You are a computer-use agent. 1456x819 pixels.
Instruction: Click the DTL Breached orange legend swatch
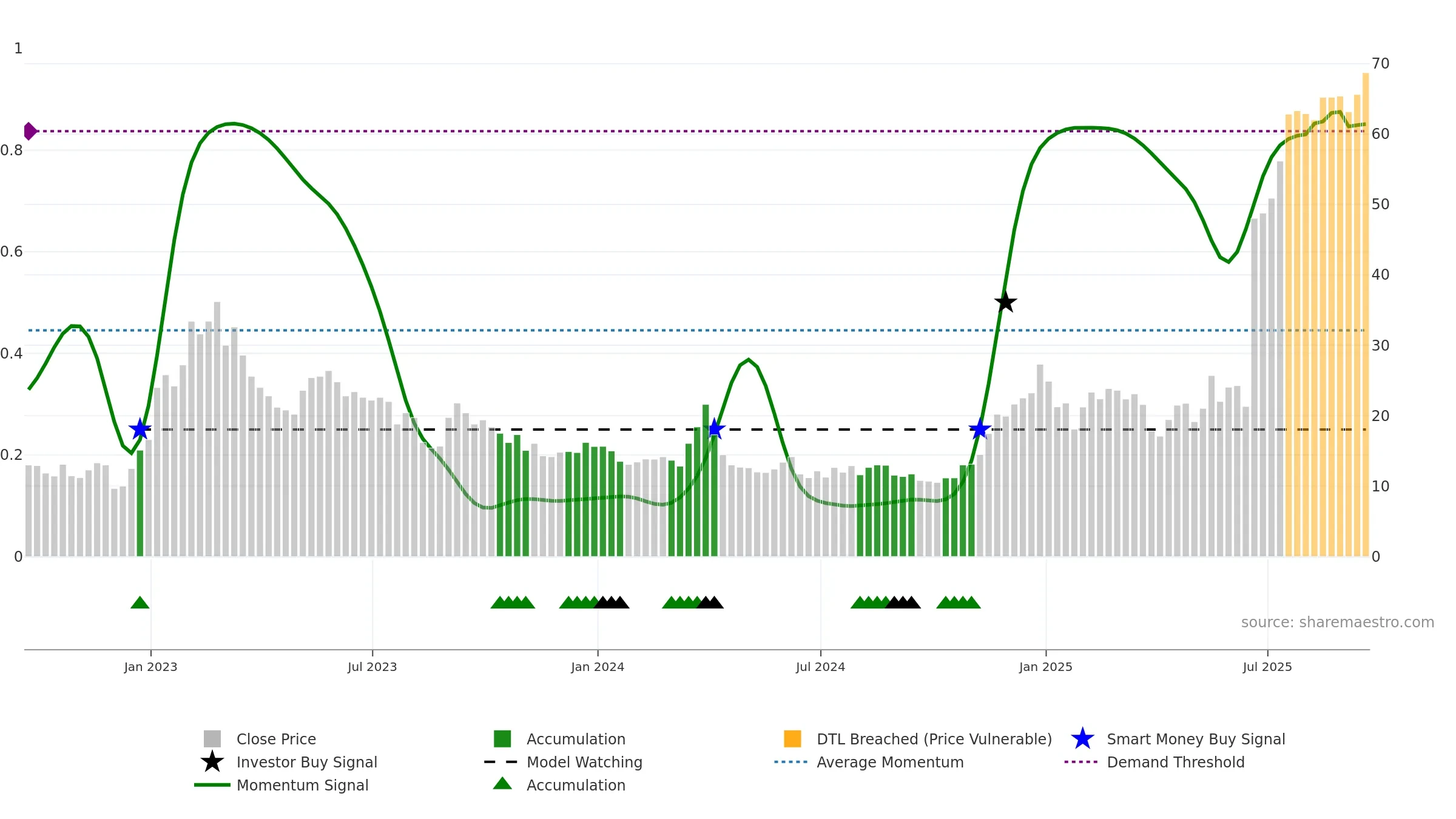(792, 739)
